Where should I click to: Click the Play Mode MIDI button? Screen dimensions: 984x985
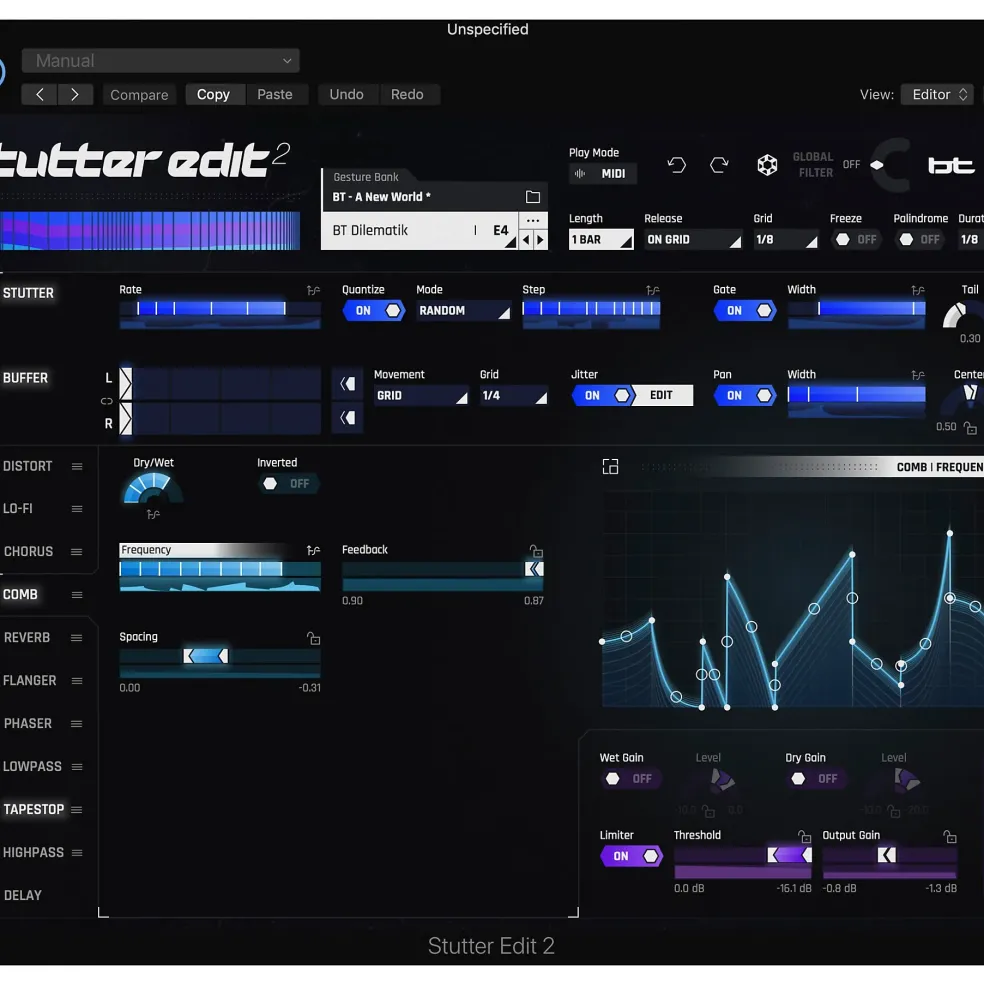pyautogui.click(x=603, y=174)
